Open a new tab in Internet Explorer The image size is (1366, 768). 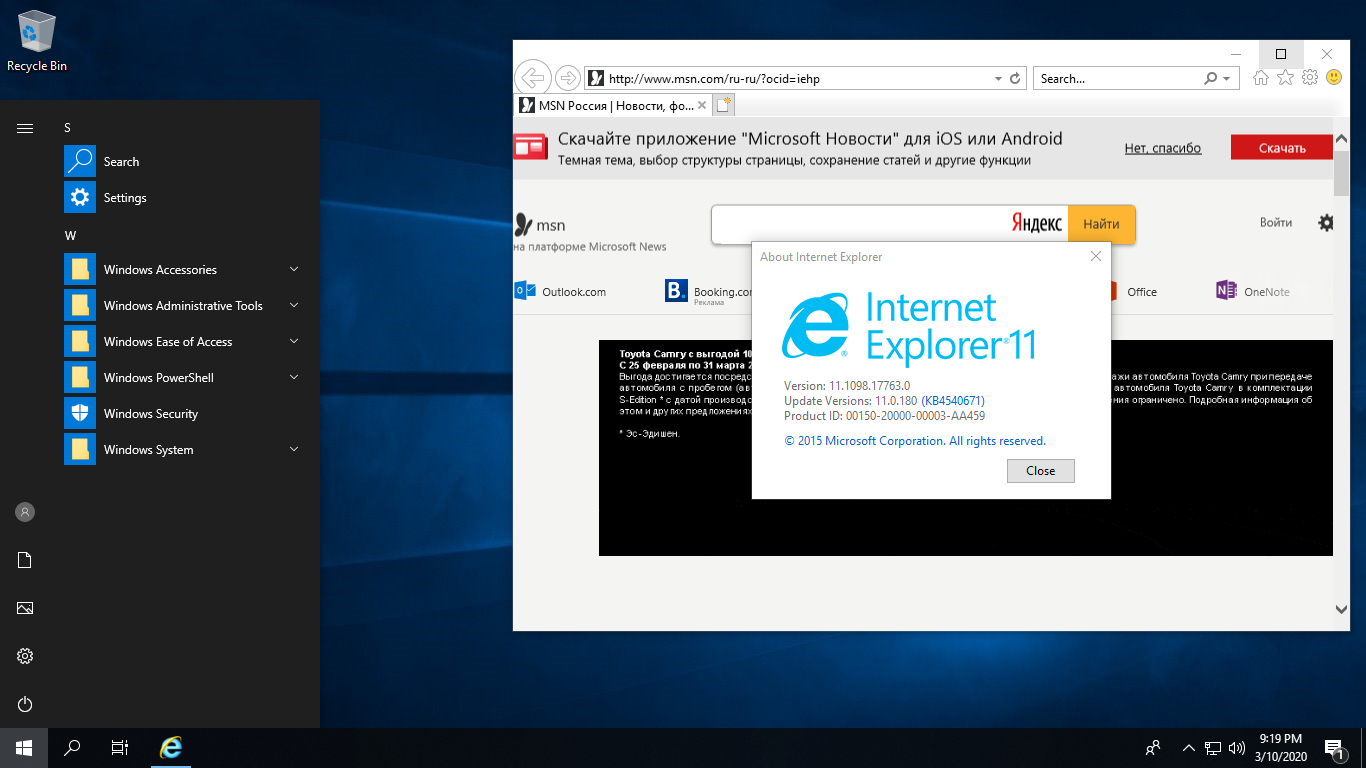(725, 105)
